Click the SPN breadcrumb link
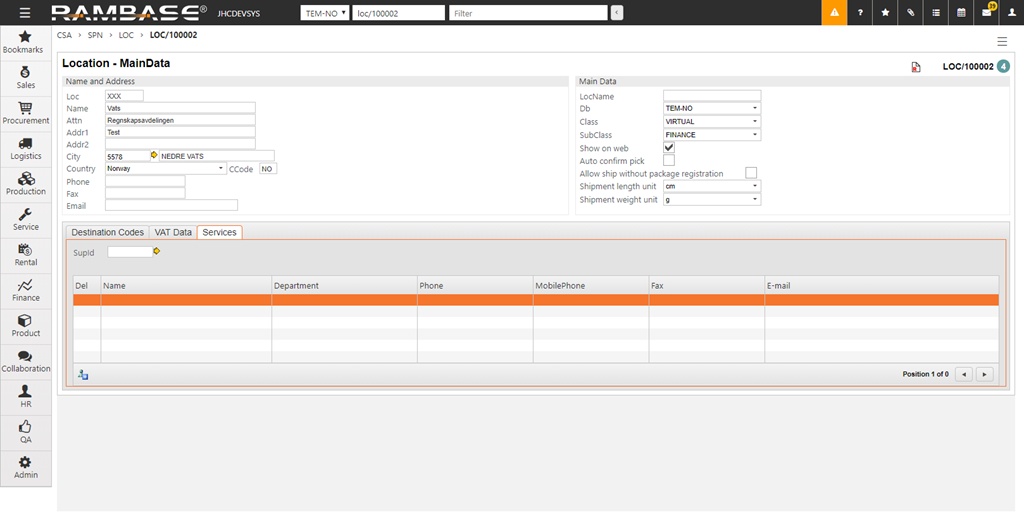 (95, 35)
